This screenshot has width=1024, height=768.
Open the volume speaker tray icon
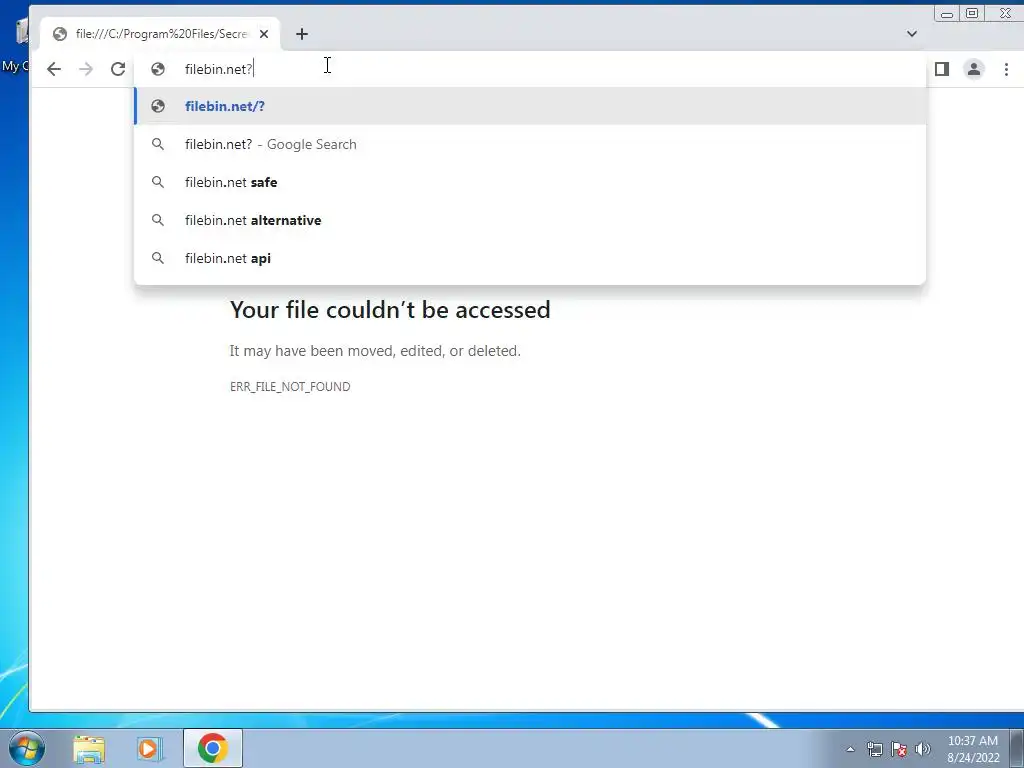coord(923,749)
